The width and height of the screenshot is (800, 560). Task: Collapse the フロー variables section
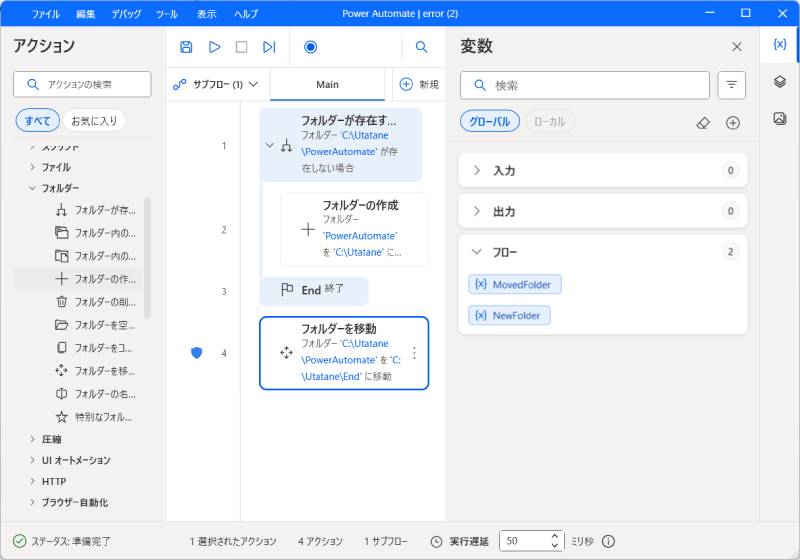(x=477, y=251)
